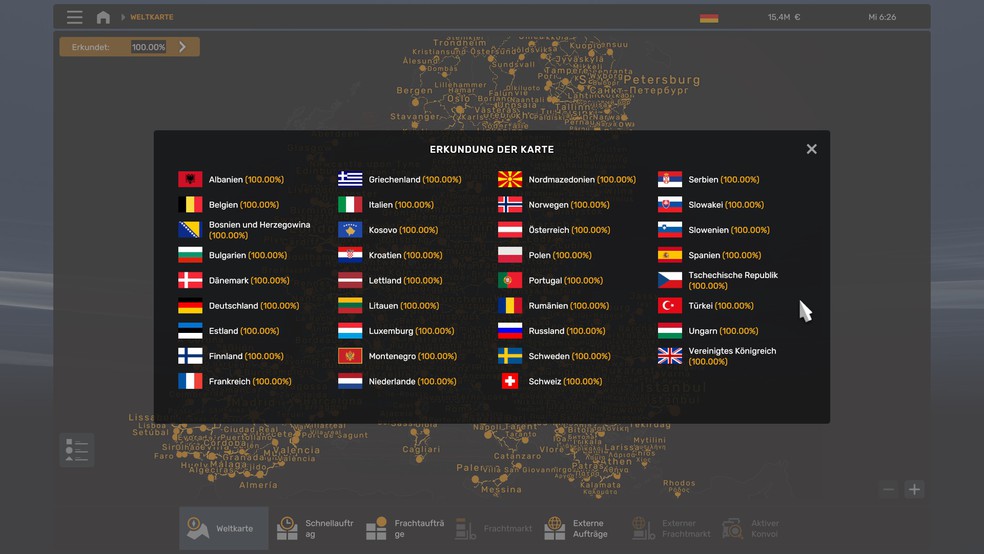Select the Österreich (100.00%) entry

[554, 230]
